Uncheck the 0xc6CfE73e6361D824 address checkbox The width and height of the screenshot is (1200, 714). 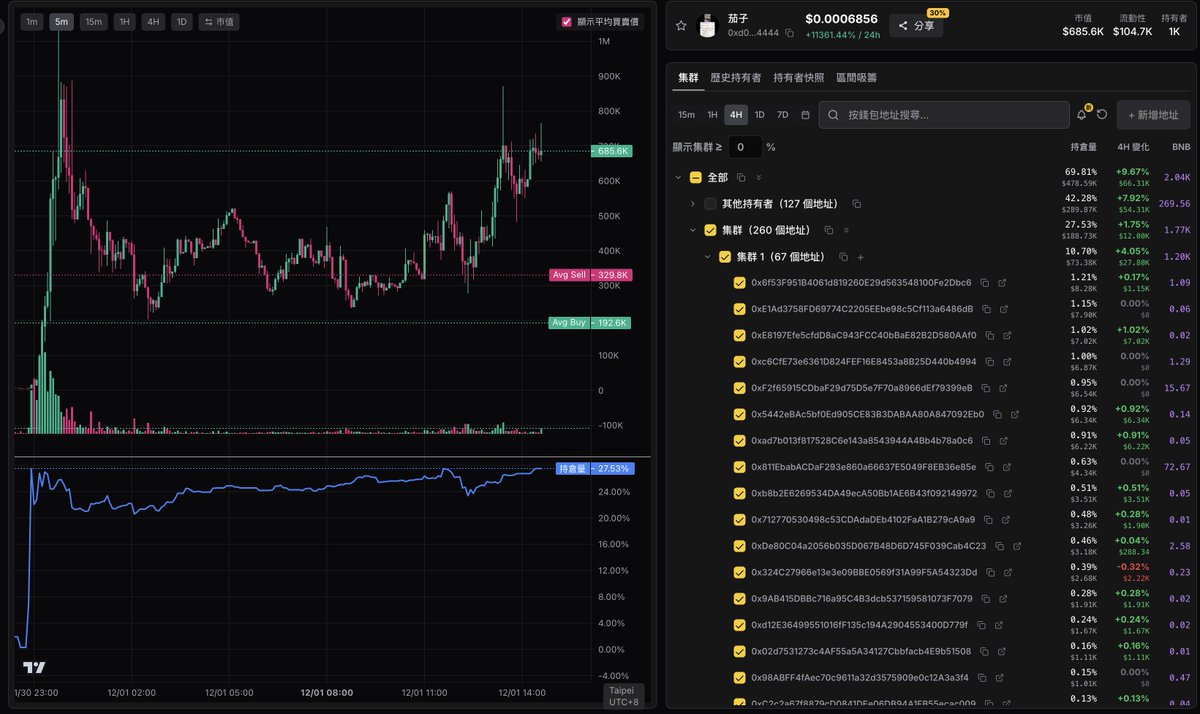[x=740, y=362]
